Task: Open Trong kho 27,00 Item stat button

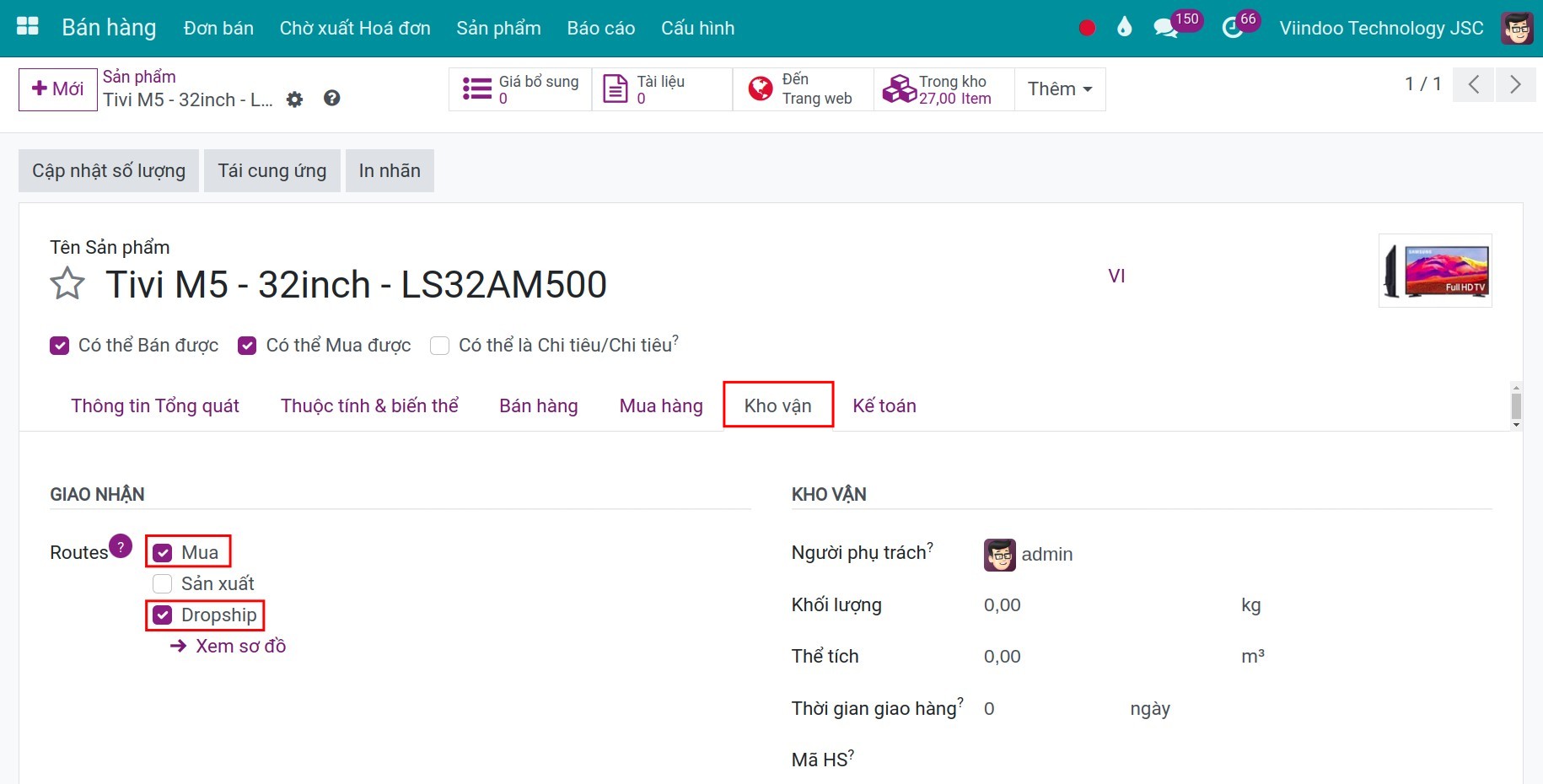Action: [x=944, y=89]
